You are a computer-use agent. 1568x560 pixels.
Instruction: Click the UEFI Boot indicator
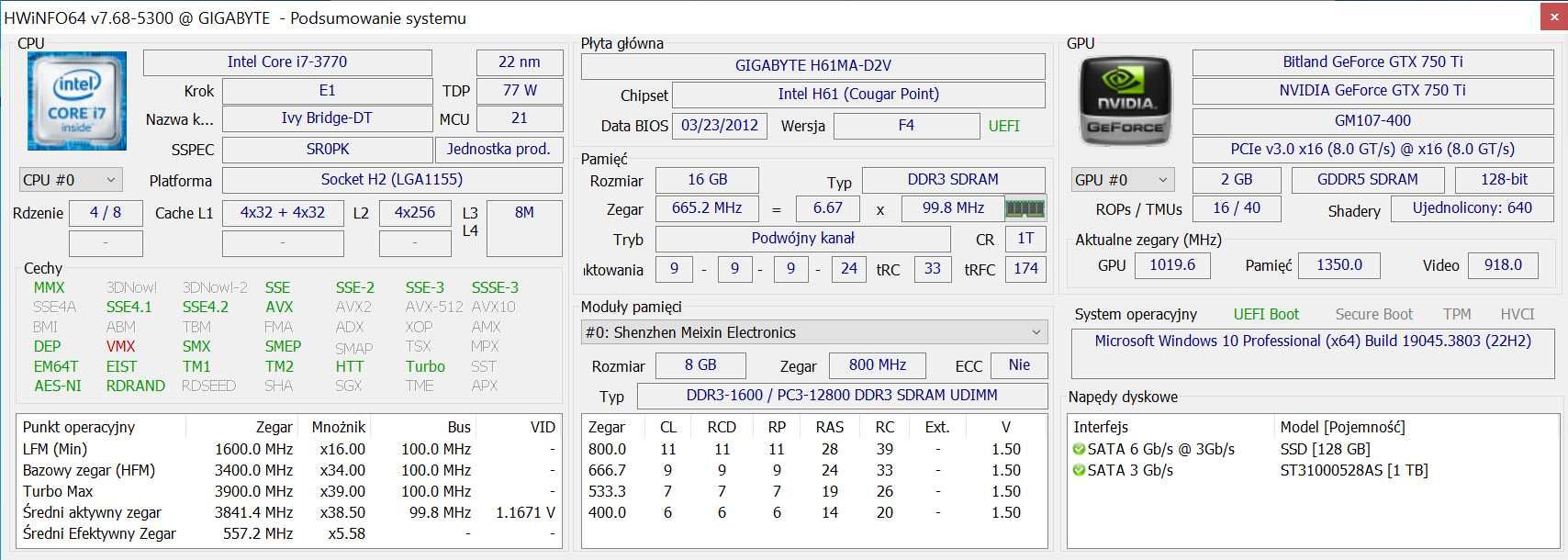click(x=1266, y=315)
